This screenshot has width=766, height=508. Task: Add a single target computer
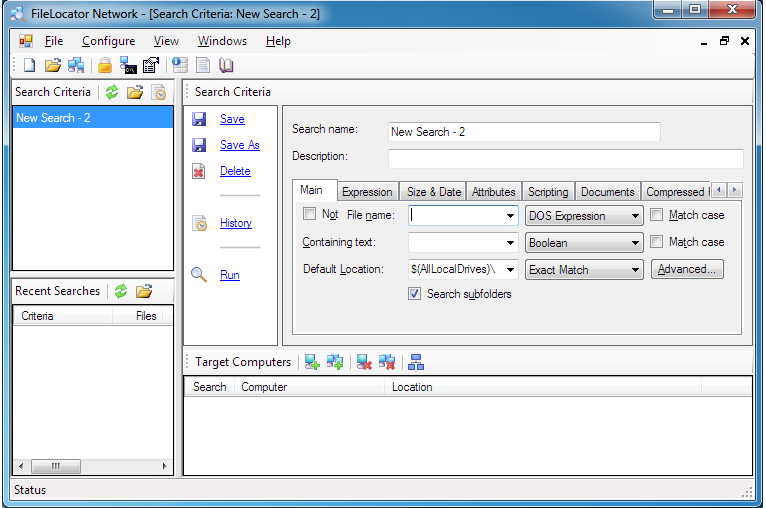point(312,362)
